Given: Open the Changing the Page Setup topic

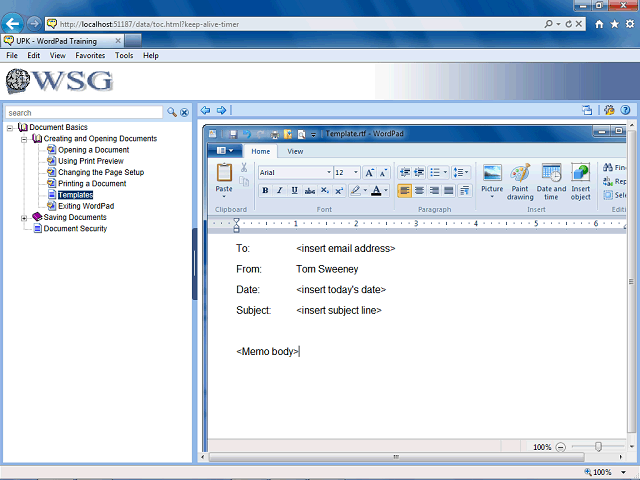Looking at the screenshot, I should tap(101, 172).
